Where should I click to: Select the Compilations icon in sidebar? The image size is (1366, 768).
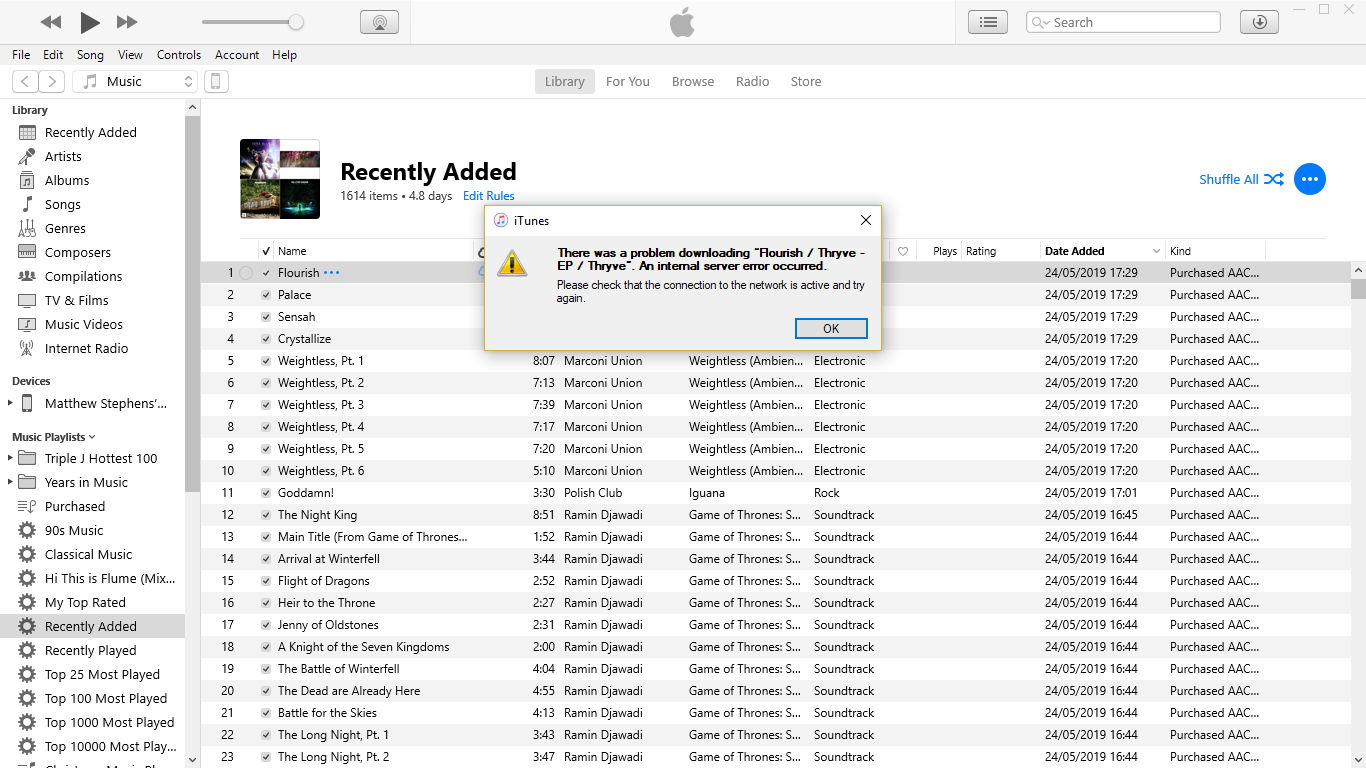point(27,276)
